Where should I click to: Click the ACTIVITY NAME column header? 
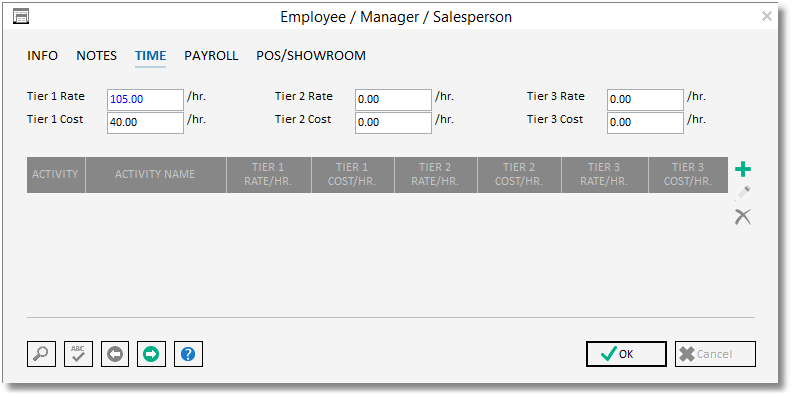tap(156, 175)
